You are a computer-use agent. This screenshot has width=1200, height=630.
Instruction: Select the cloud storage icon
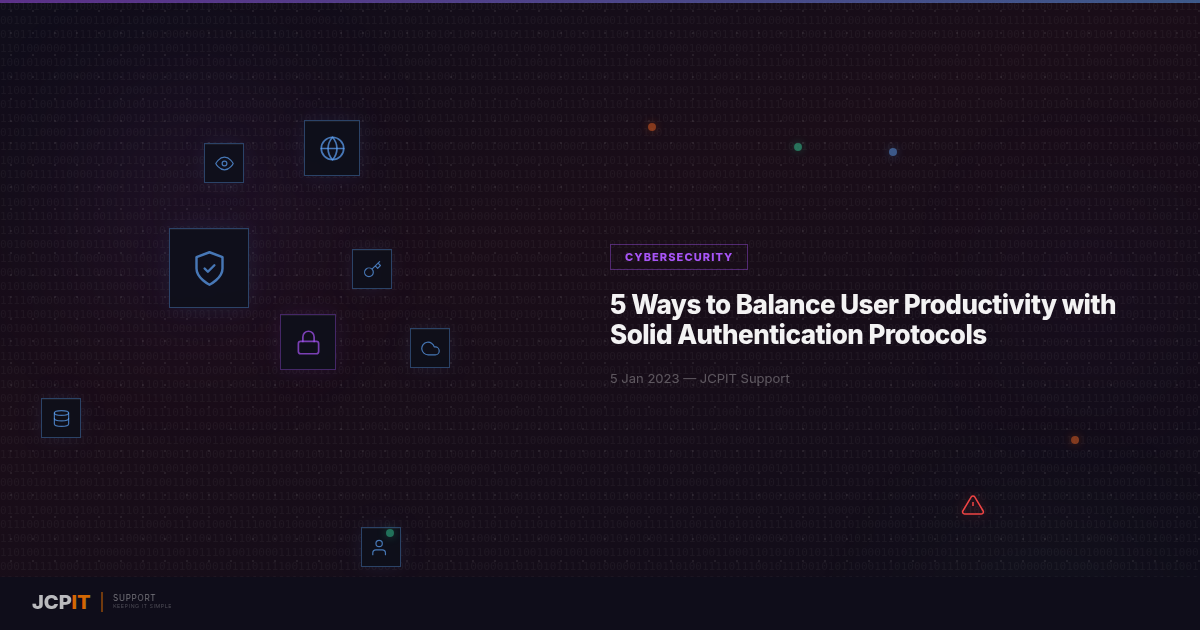point(430,347)
